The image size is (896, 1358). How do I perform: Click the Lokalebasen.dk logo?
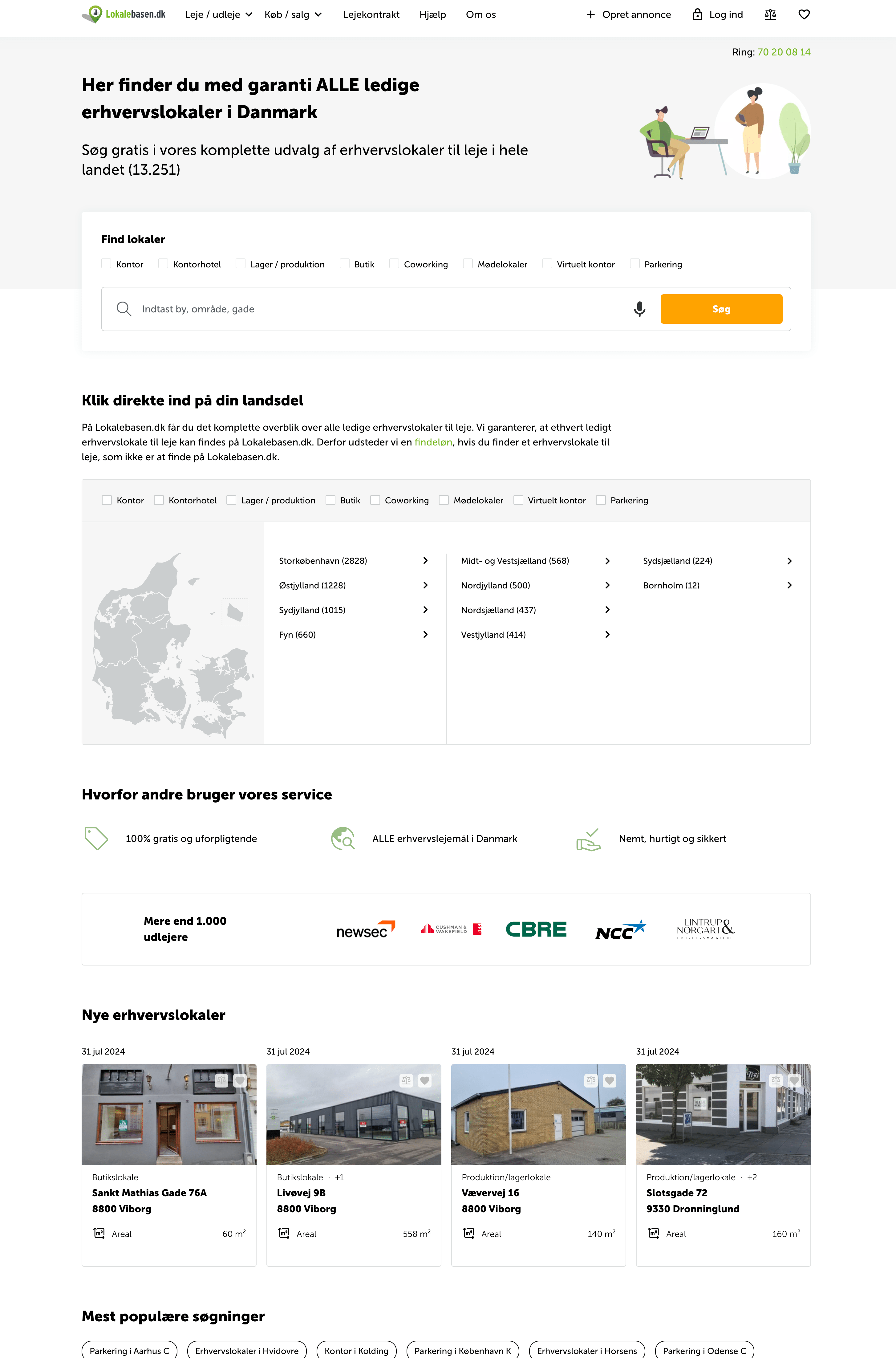124,14
